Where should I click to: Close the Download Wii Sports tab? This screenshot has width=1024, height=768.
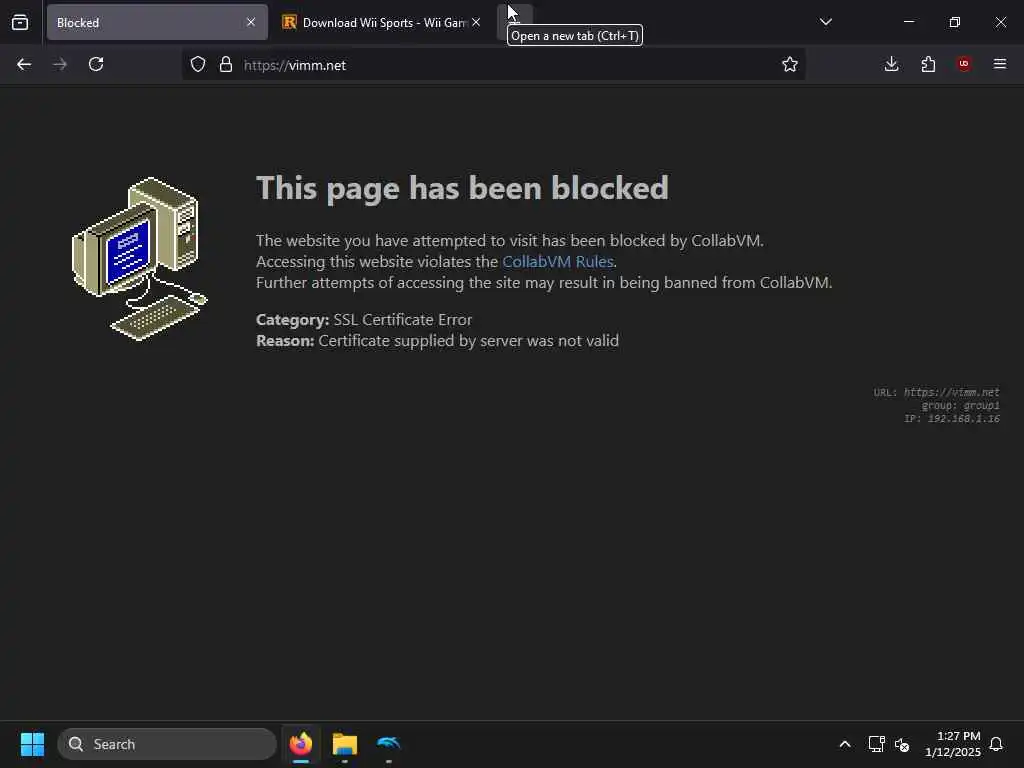coord(476,22)
